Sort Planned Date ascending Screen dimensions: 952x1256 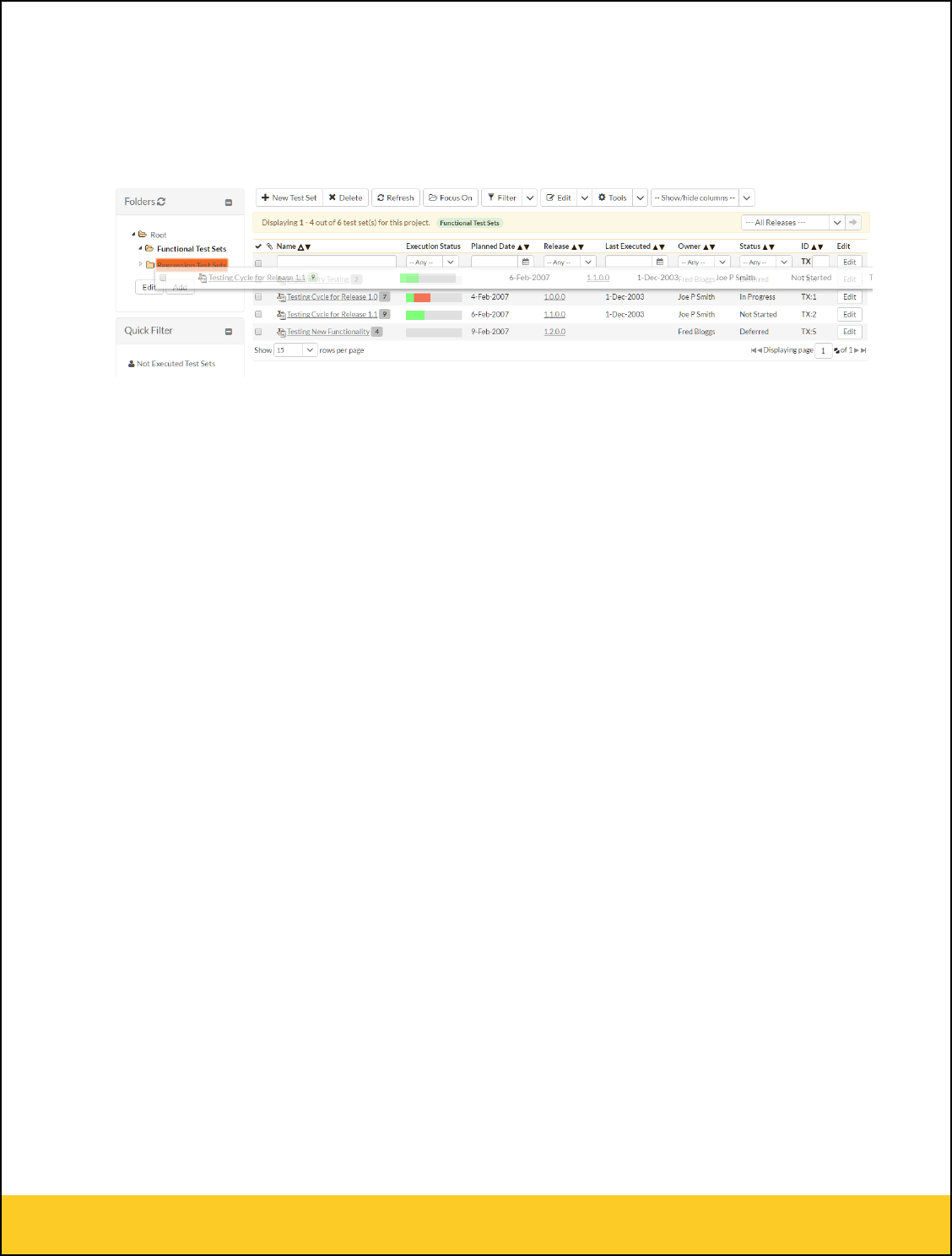pos(520,246)
